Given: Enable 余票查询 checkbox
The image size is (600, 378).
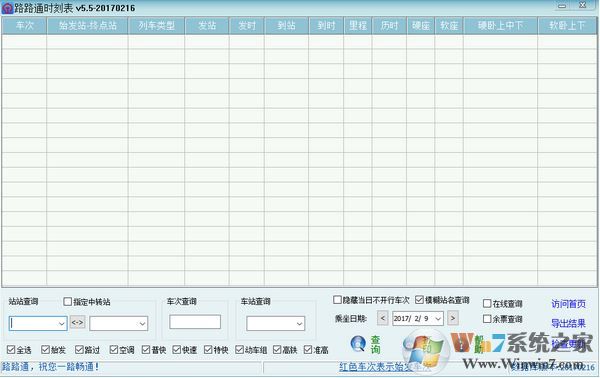Looking at the screenshot, I should click(487, 319).
